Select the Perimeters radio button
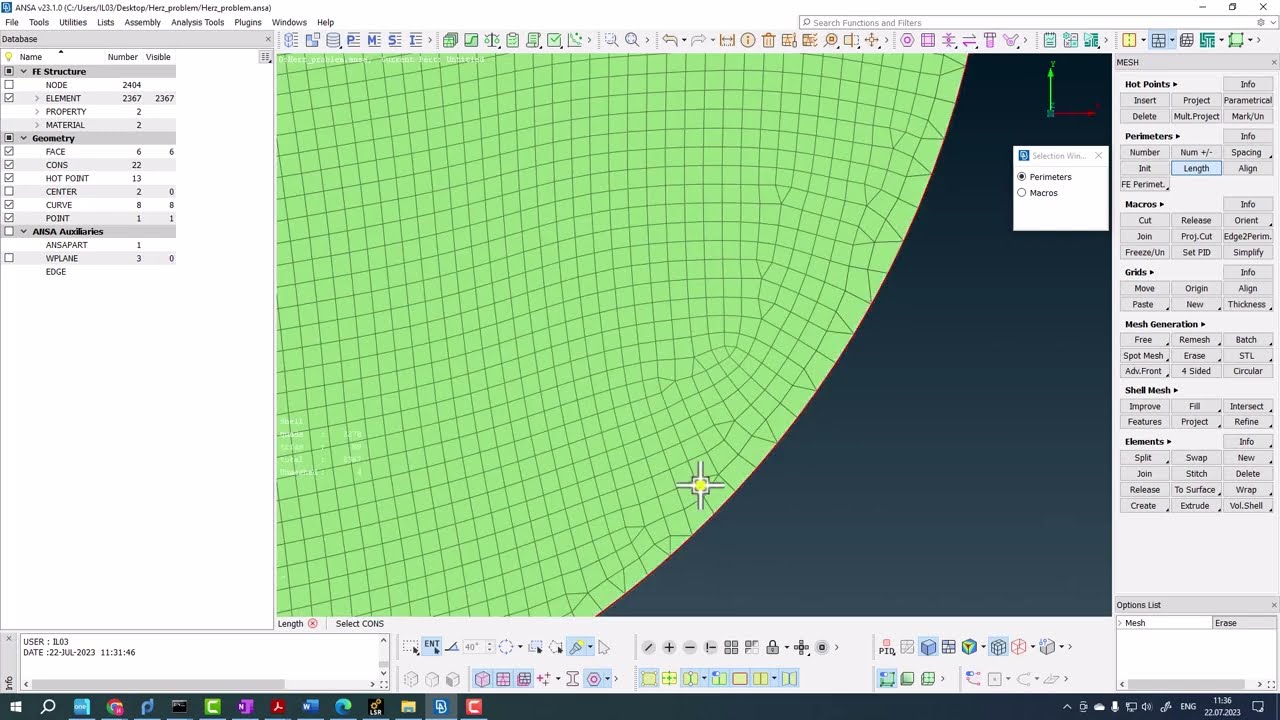Screen dimensions: 1280x720 pyautogui.click(x=1022, y=177)
